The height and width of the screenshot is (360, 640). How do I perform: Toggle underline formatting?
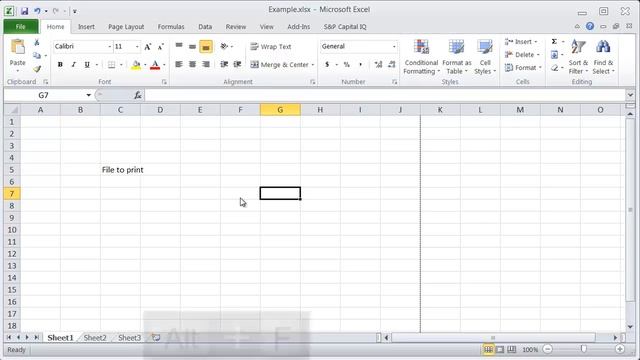point(87,64)
